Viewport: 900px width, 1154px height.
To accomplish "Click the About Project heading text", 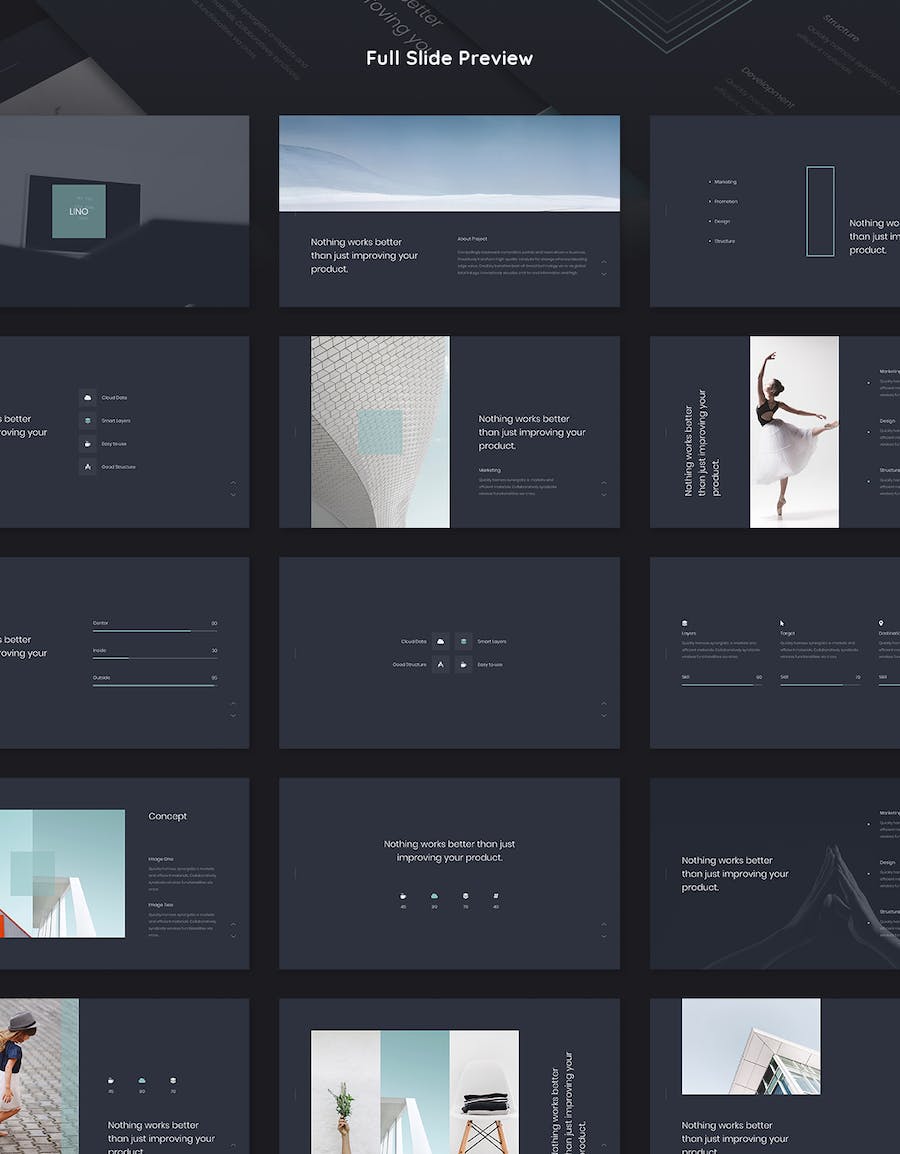I will click(472, 239).
